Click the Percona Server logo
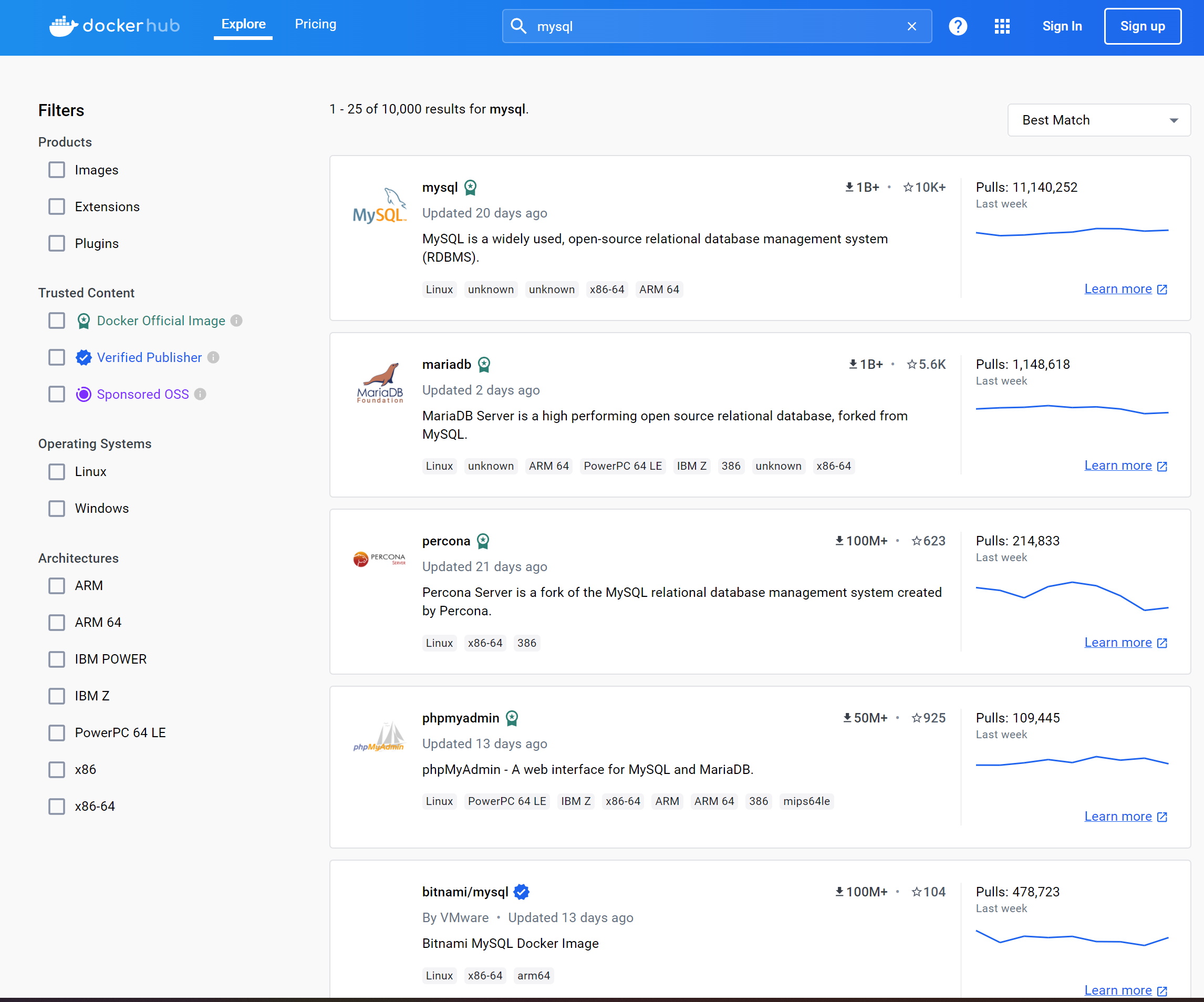The image size is (1204, 1002). 380,559
